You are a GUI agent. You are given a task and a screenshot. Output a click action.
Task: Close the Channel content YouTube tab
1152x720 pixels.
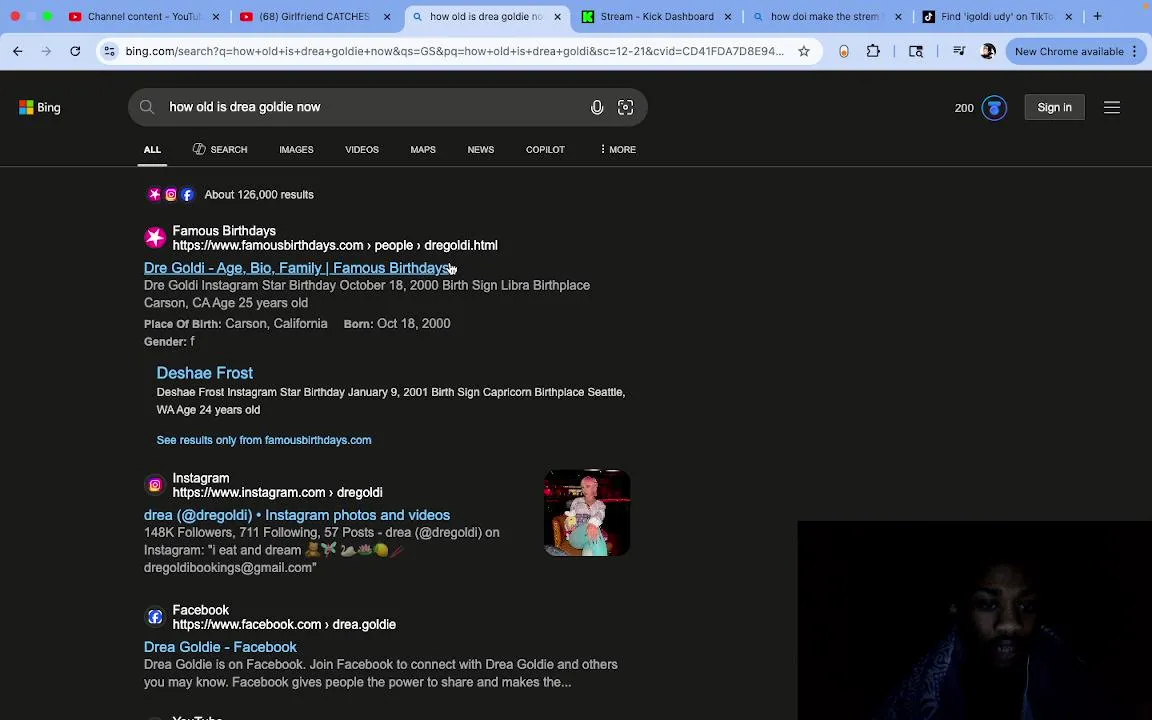pyautogui.click(x=216, y=16)
